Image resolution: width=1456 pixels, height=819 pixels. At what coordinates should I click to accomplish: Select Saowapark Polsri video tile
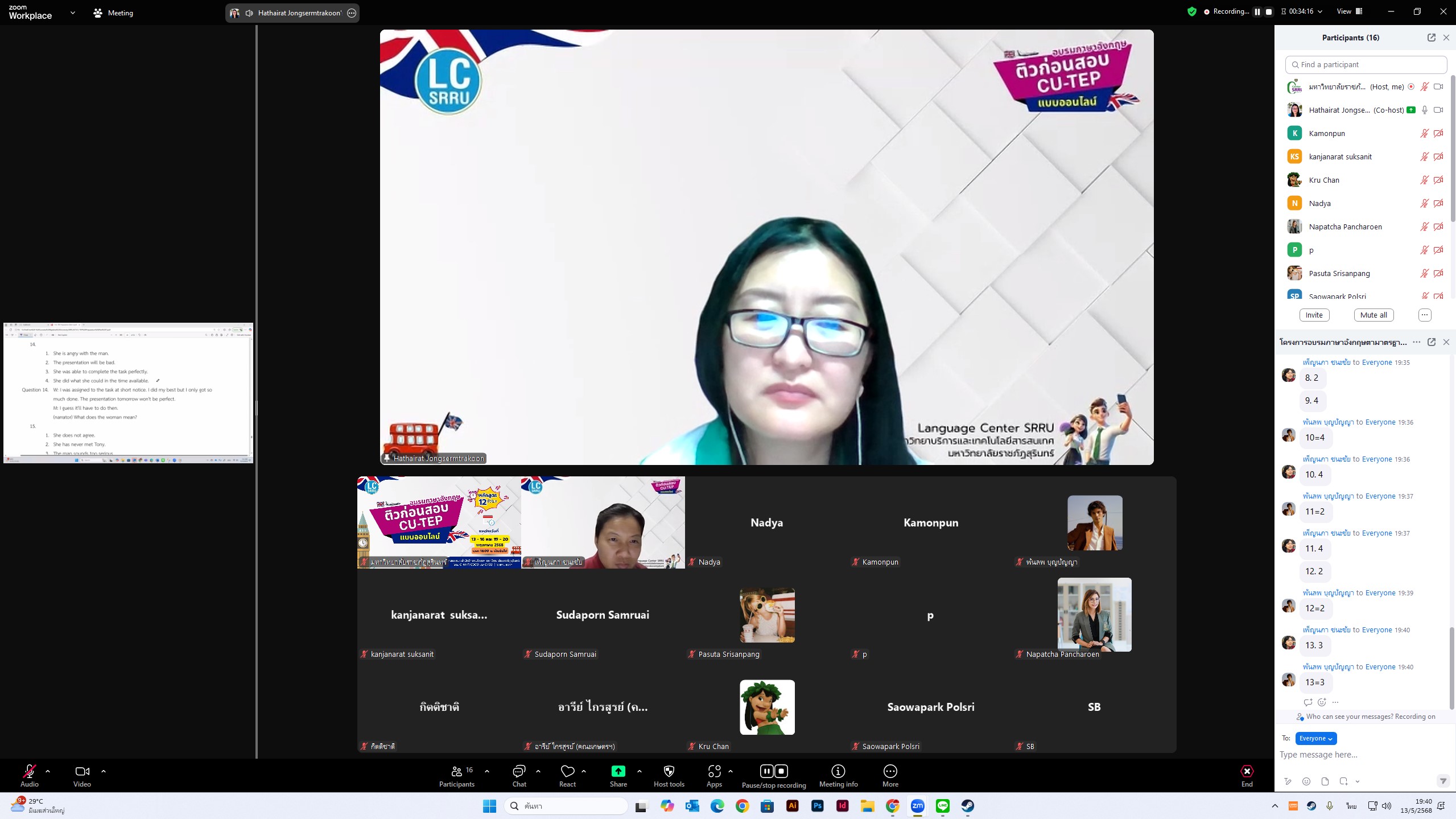pyautogui.click(x=930, y=707)
